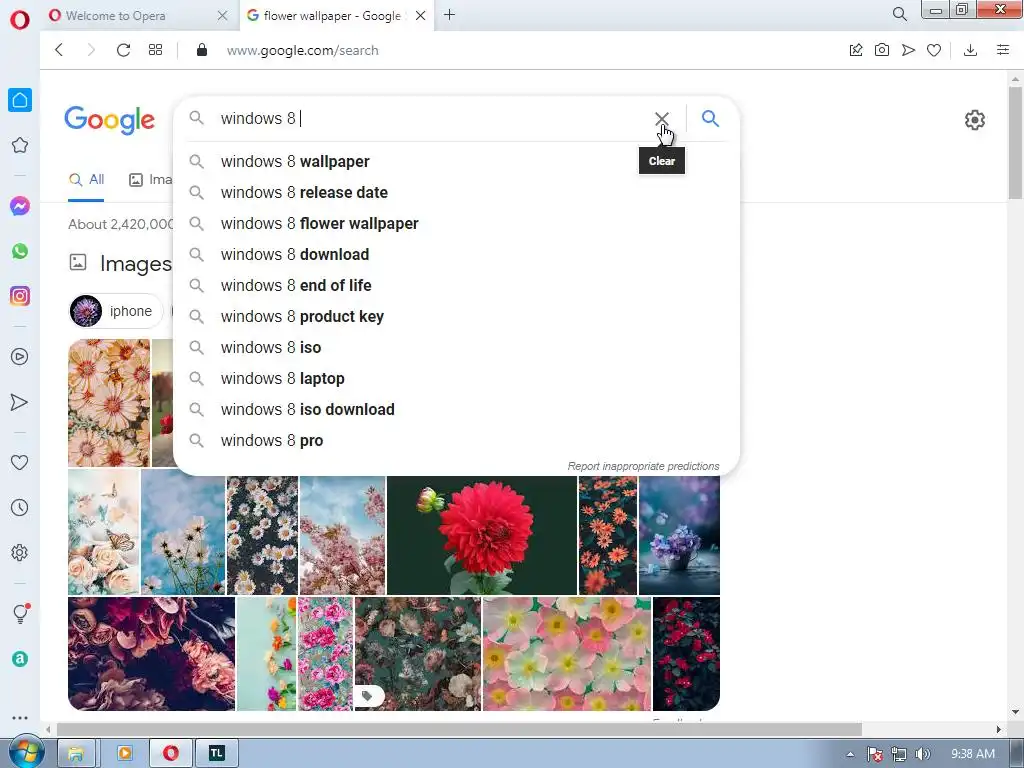Open the TL app in taskbar
1024x768 pixels.
coord(217,754)
